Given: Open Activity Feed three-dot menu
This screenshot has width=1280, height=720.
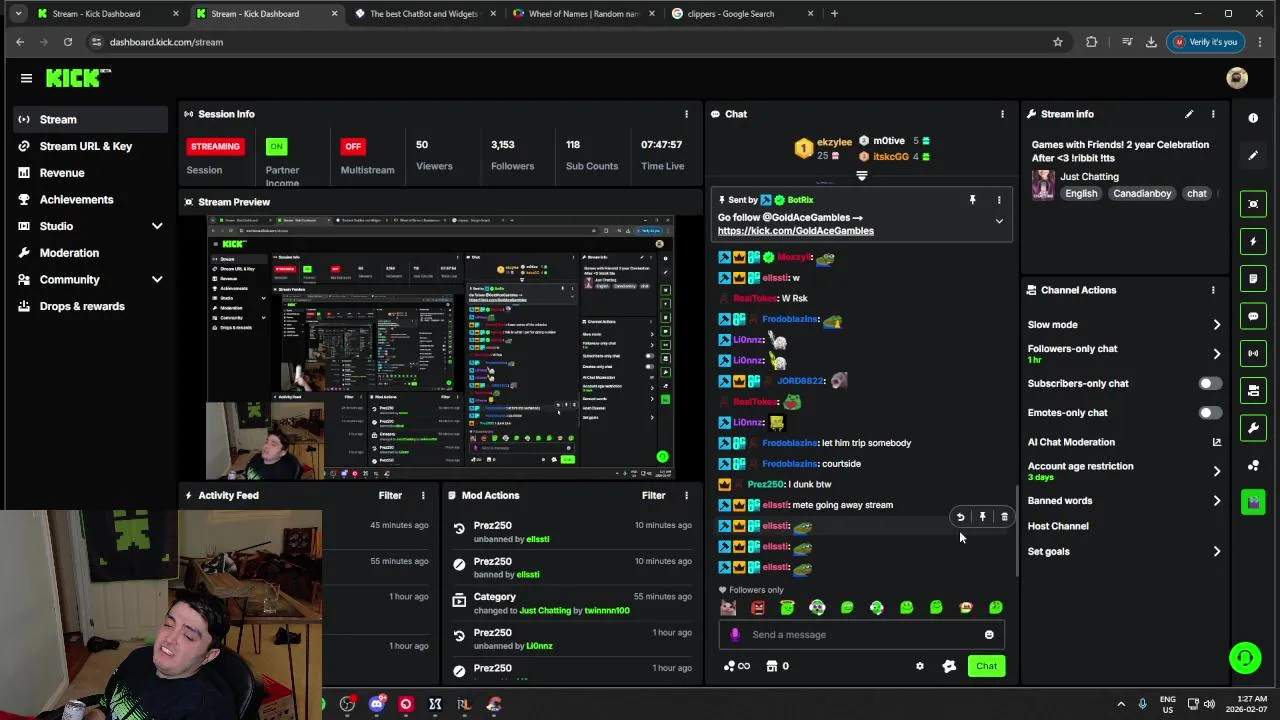Looking at the screenshot, I should point(423,495).
